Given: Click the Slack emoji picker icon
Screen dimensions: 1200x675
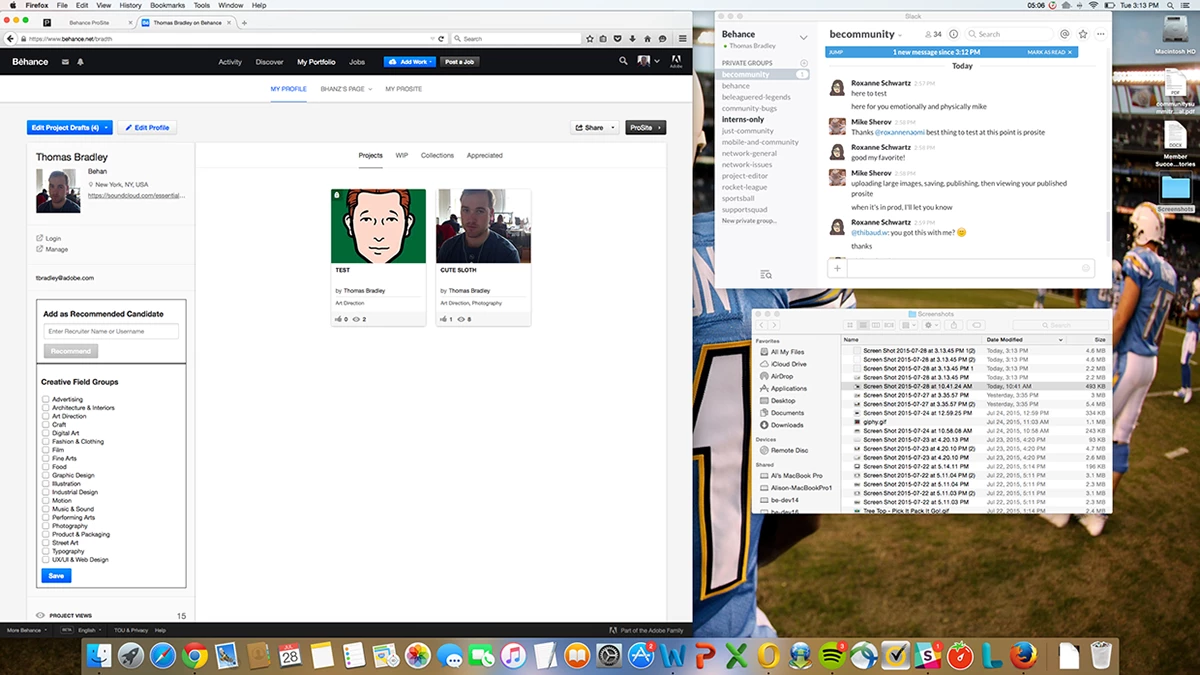Looking at the screenshot, I should 1085,268.
